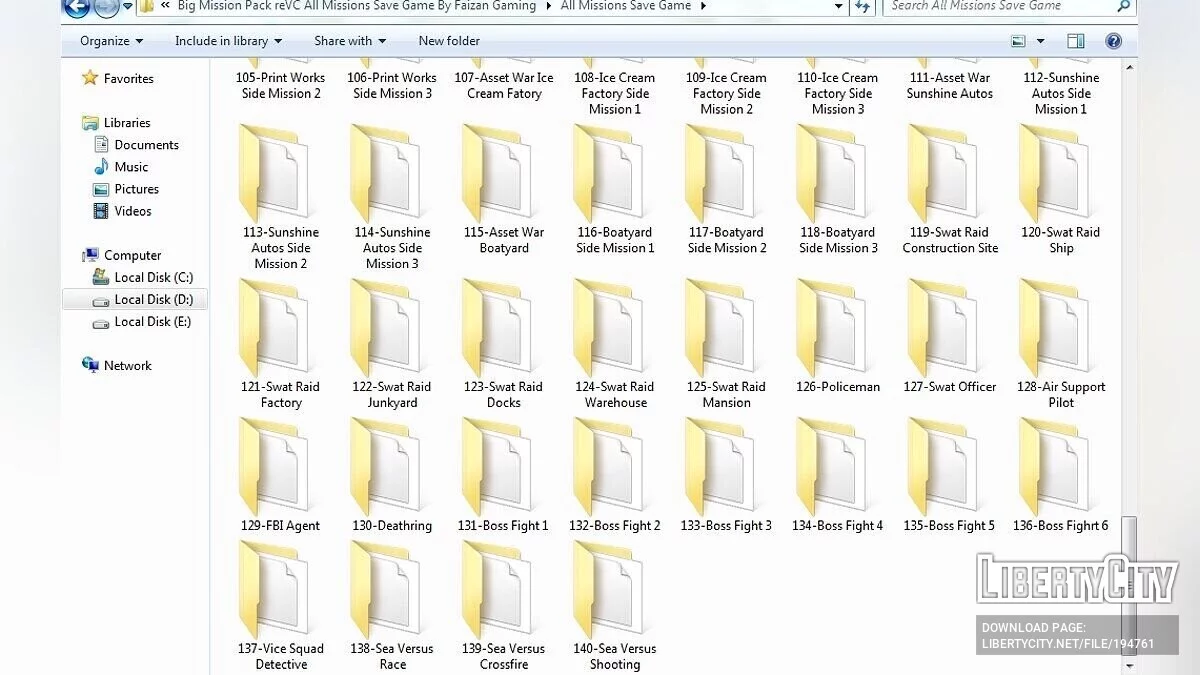Click the Help question mark icon
Image resolution: width=1200 pixels, height=675 pixels.
[x=1113, y=41]
